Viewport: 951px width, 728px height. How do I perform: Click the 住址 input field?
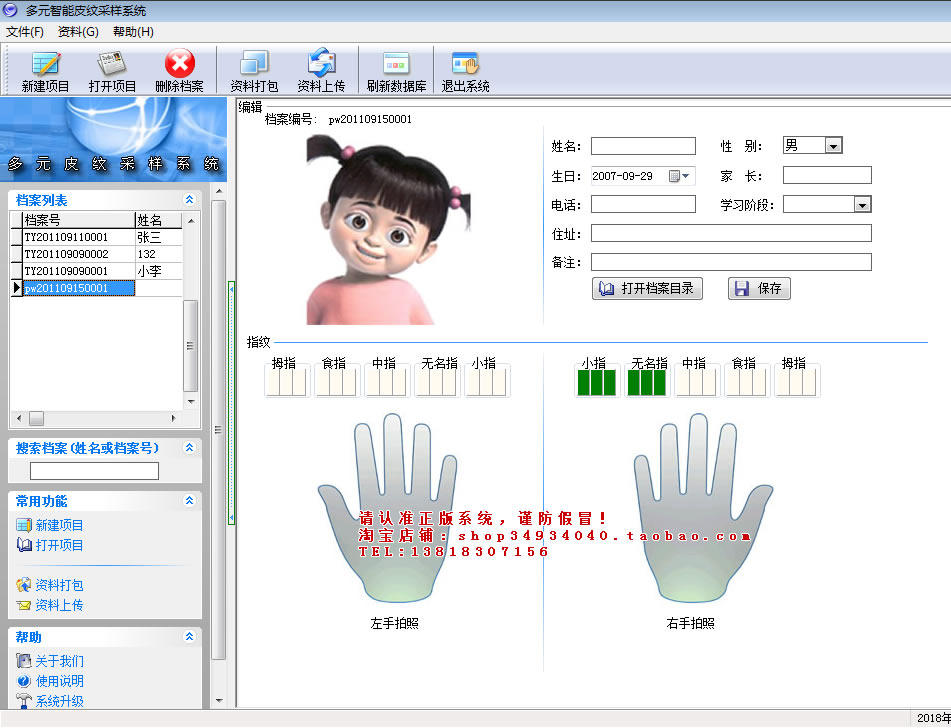tap(731, 234)
